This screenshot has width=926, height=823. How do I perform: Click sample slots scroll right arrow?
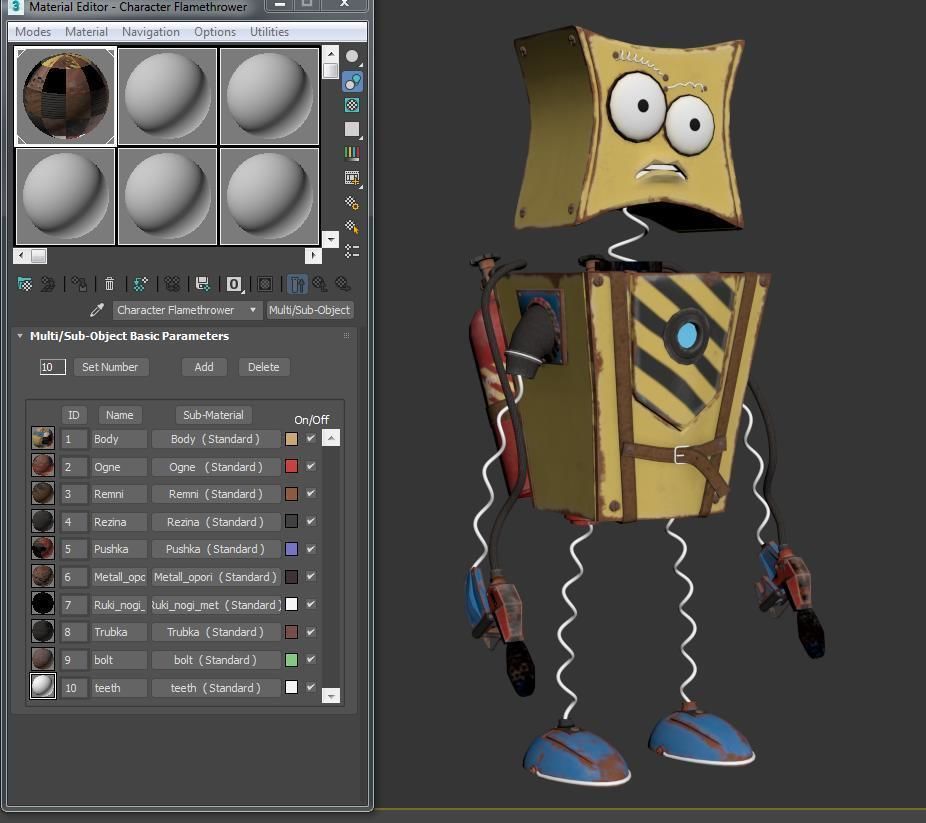click(313, 256)
